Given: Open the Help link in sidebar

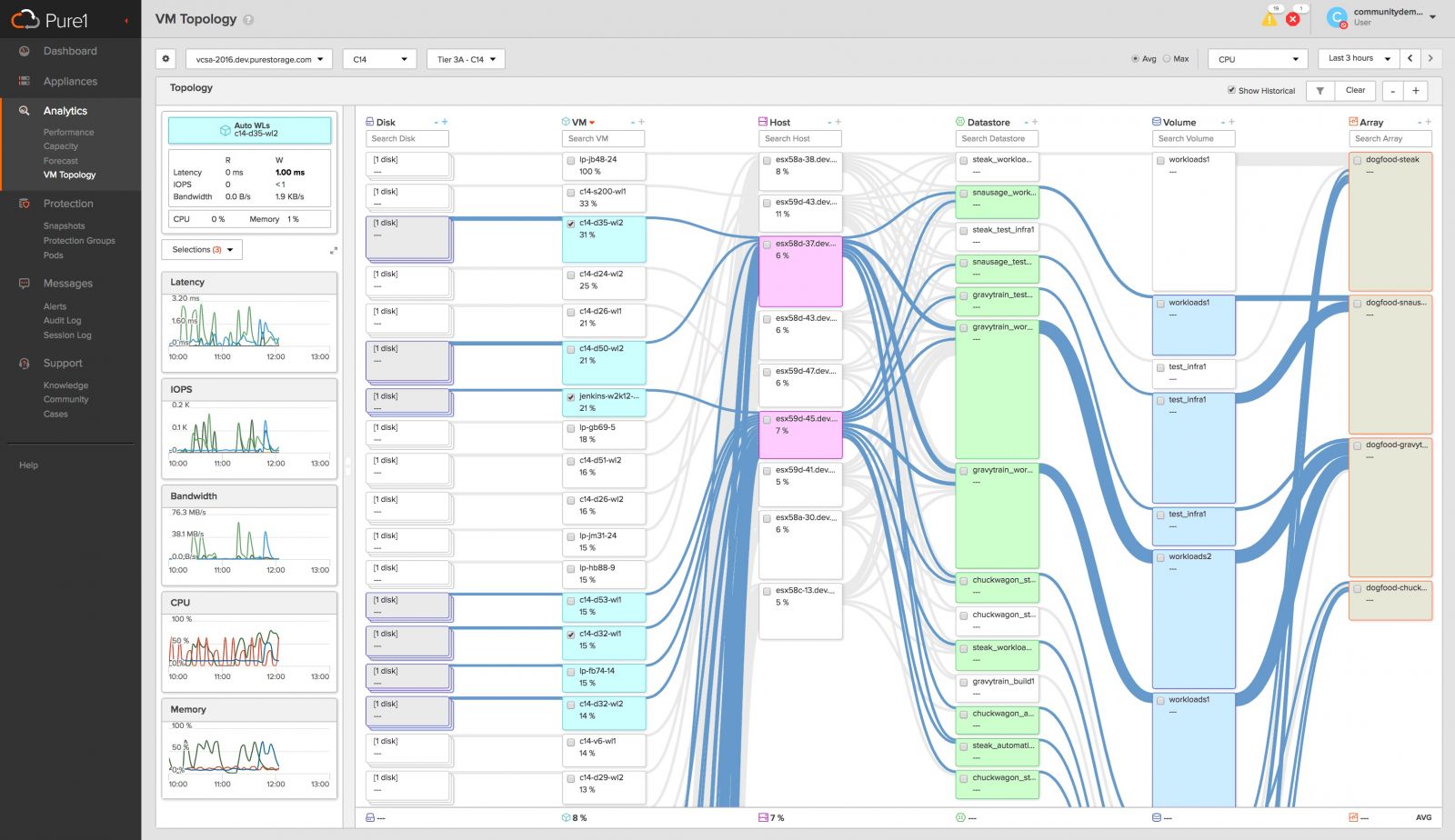Looking at the screenshot, I should pyautogui.click(x=29, y=465).
